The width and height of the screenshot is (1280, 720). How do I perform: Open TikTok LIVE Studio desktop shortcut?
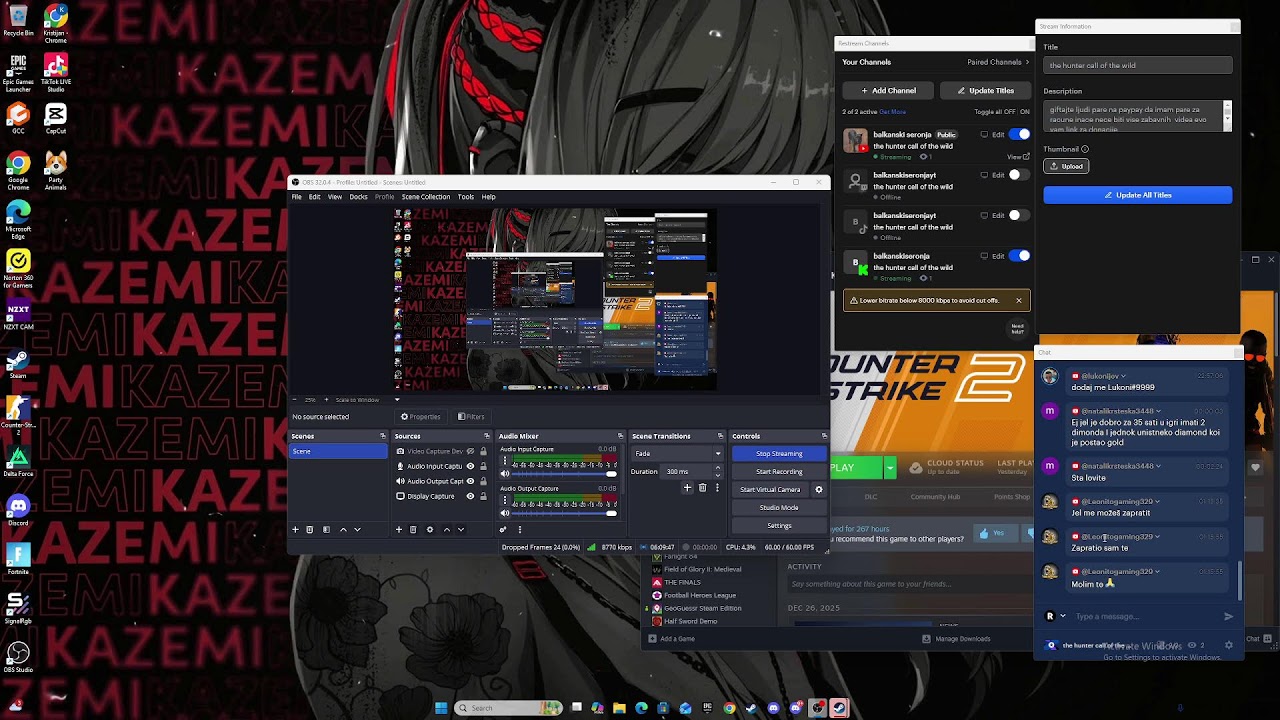(x=56, y=72)
